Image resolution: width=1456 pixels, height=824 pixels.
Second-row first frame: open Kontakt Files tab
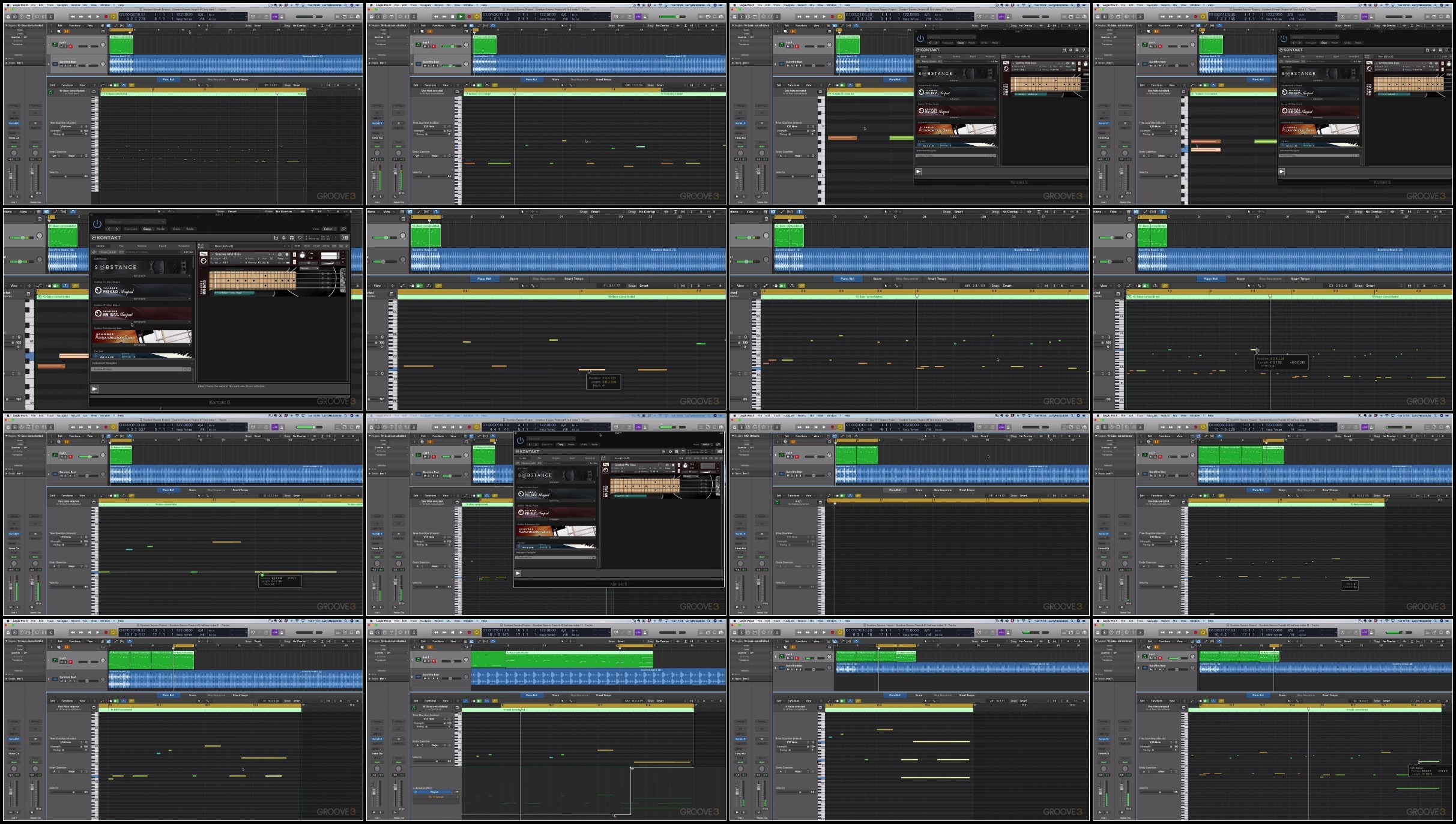coord(121,246)
